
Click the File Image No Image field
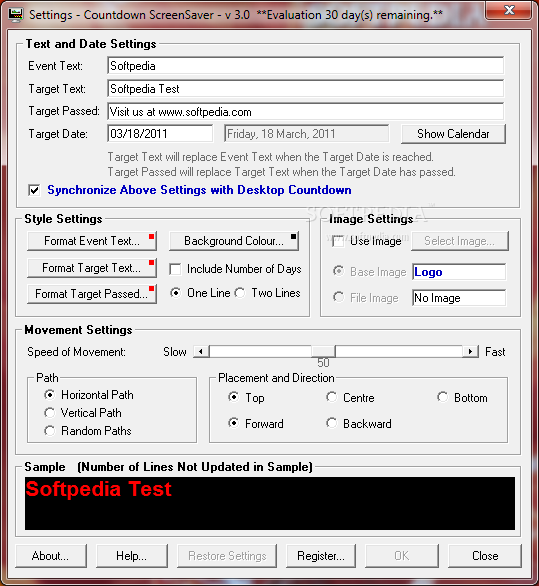pyautogui.click(x=459, y=298)
